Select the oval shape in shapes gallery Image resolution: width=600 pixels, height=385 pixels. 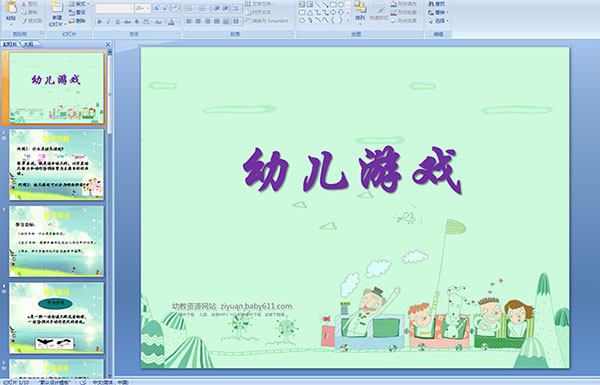click(341, 4)
